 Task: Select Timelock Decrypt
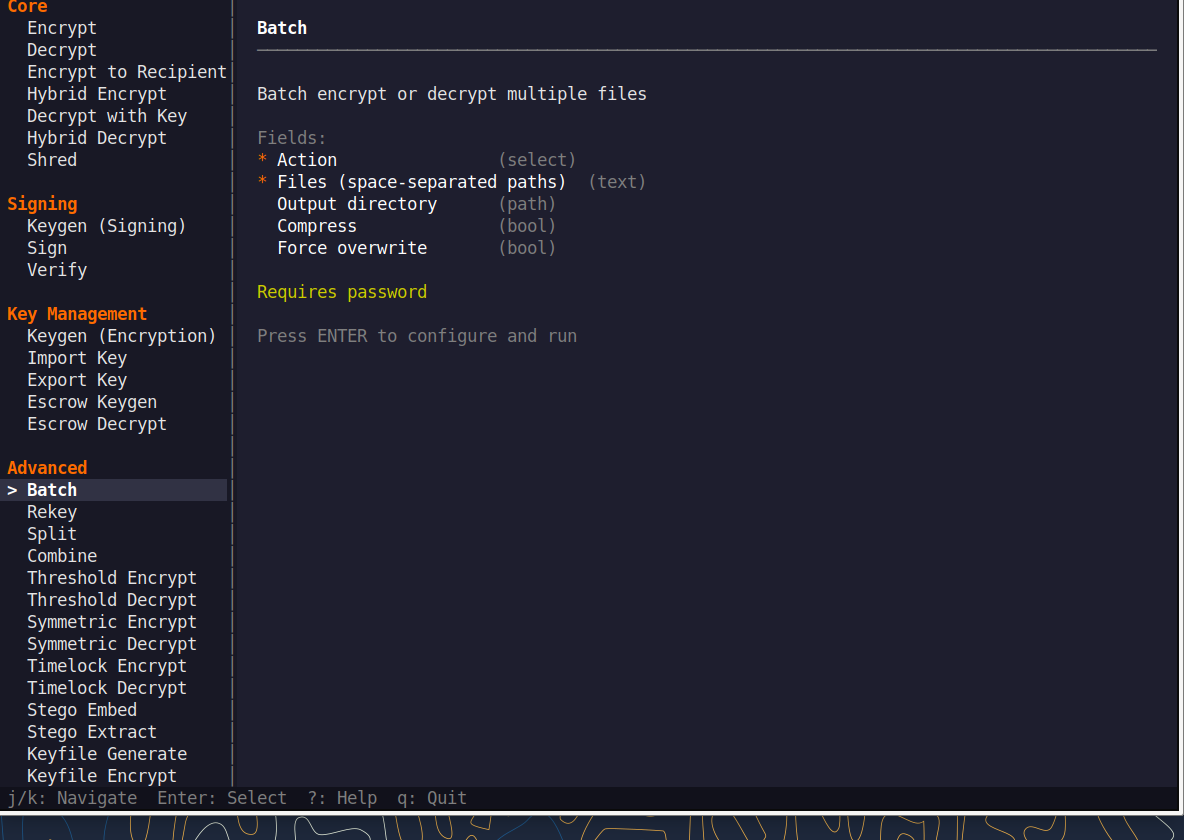pos(106,687)
